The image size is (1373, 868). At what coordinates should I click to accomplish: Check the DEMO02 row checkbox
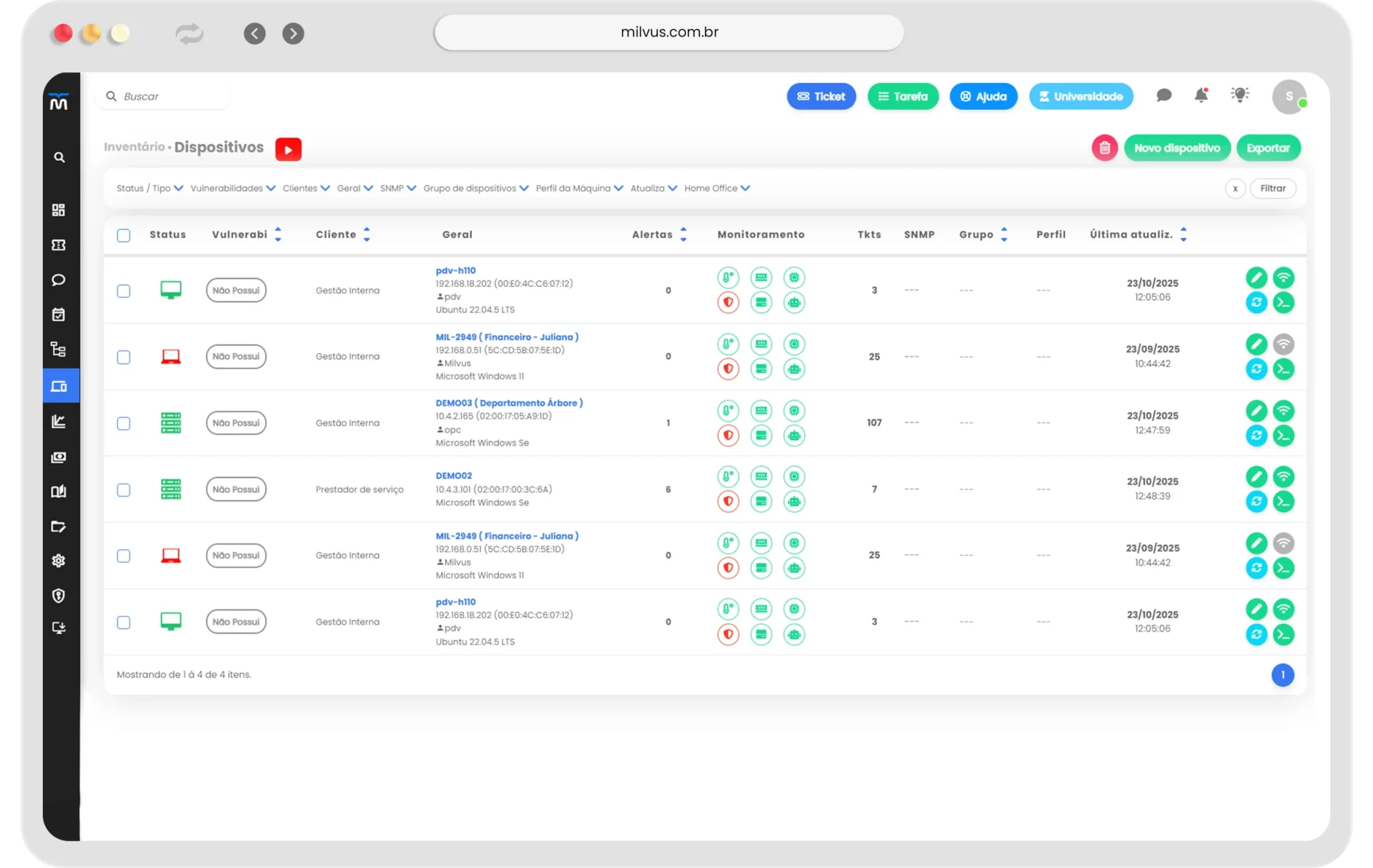pos(123,490)
